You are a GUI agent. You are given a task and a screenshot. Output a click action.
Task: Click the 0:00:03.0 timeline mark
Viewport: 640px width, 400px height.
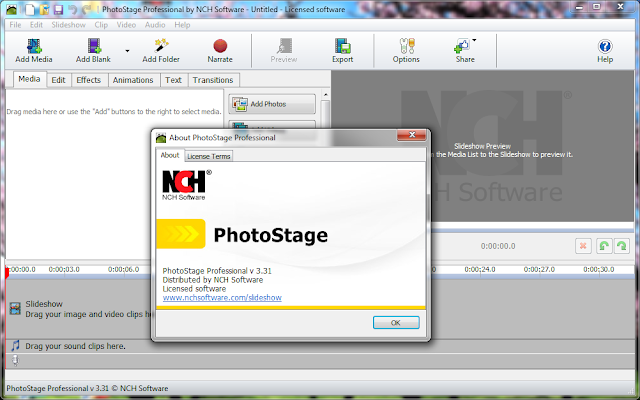point(64,269)
